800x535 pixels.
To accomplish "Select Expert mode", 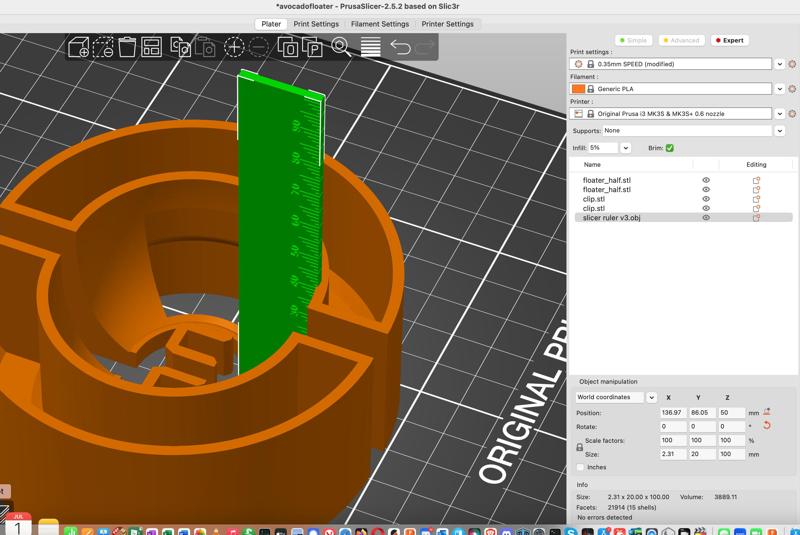I will click(x=730, y=40).
